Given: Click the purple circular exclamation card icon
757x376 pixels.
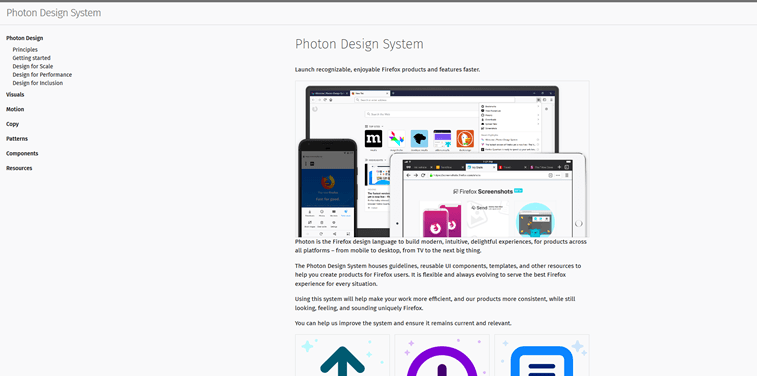Looking at the screenshot, I should tap(441, 361).
